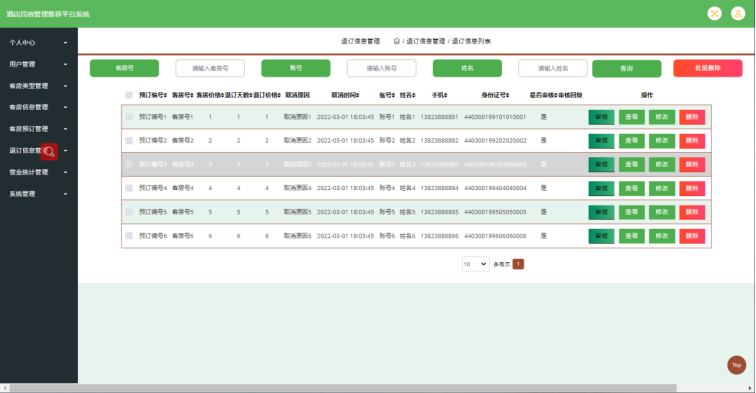Open the page size dropdown showing 10
The width and height of the screenshot is (756, 393).
(475, 264)
